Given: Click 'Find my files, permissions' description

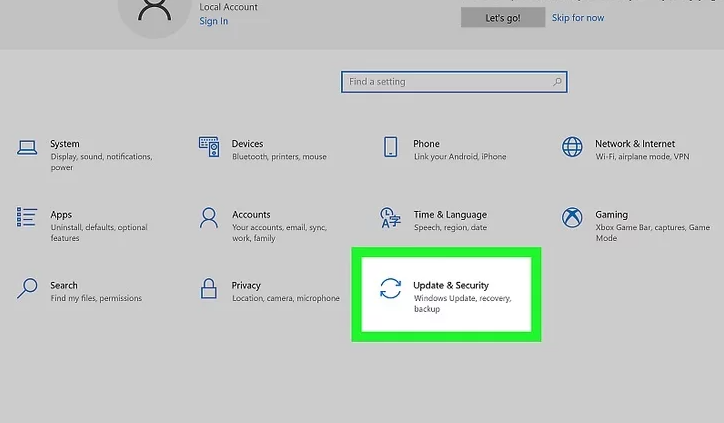Looking at the screenshot, I should tap(96, 298).
